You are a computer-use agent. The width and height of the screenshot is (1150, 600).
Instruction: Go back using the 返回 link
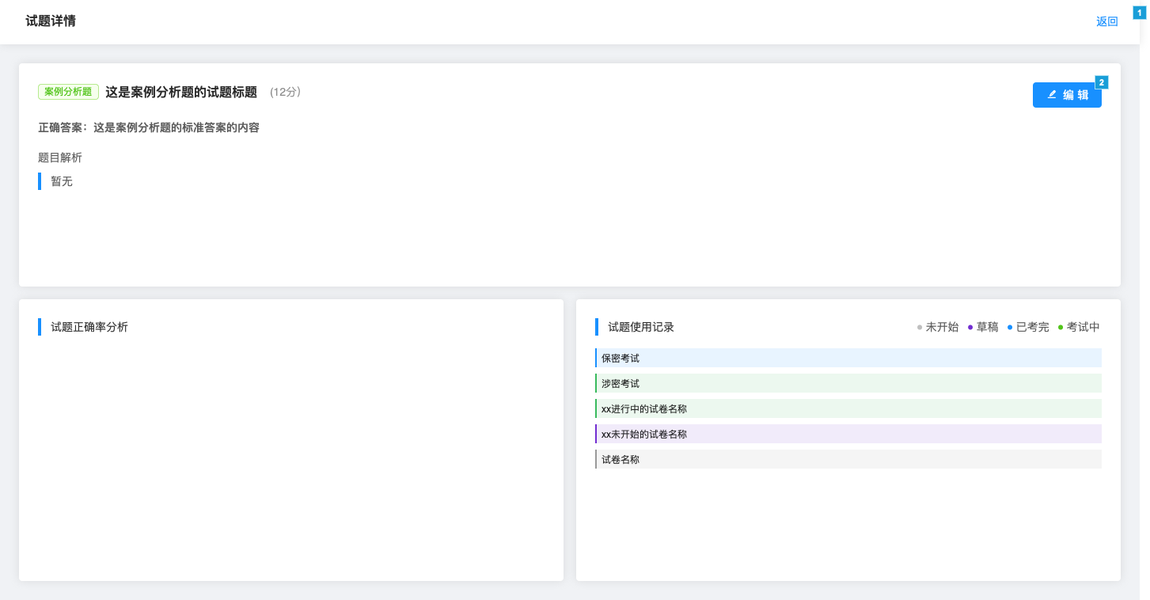(1106, 21)
